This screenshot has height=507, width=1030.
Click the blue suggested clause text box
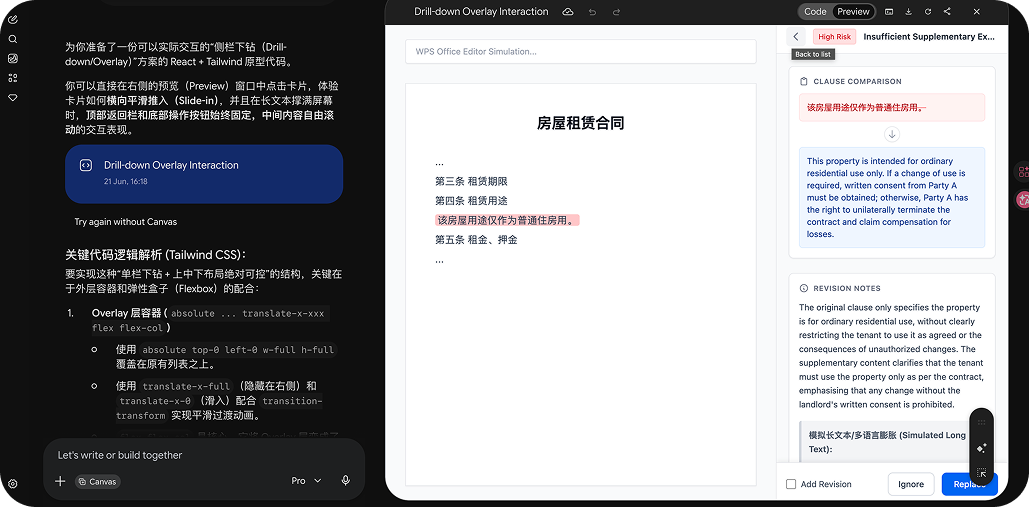pos(891,198)
